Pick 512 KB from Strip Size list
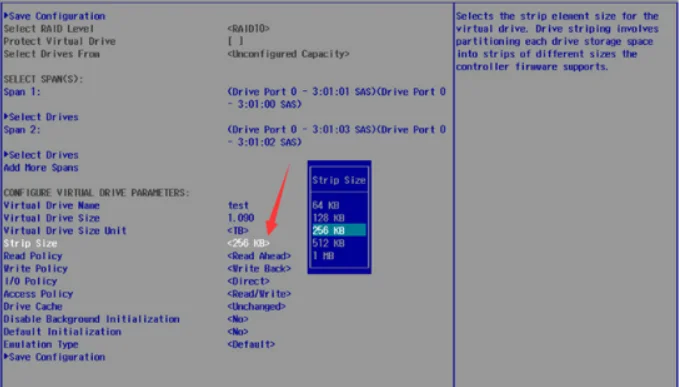Viewport: 679px width, 387px height. [328, 243]
